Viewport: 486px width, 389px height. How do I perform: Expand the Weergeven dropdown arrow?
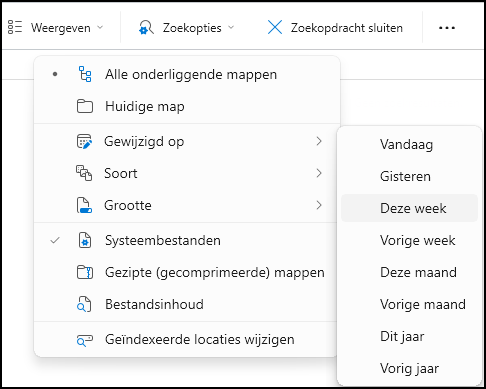(100, 27)
